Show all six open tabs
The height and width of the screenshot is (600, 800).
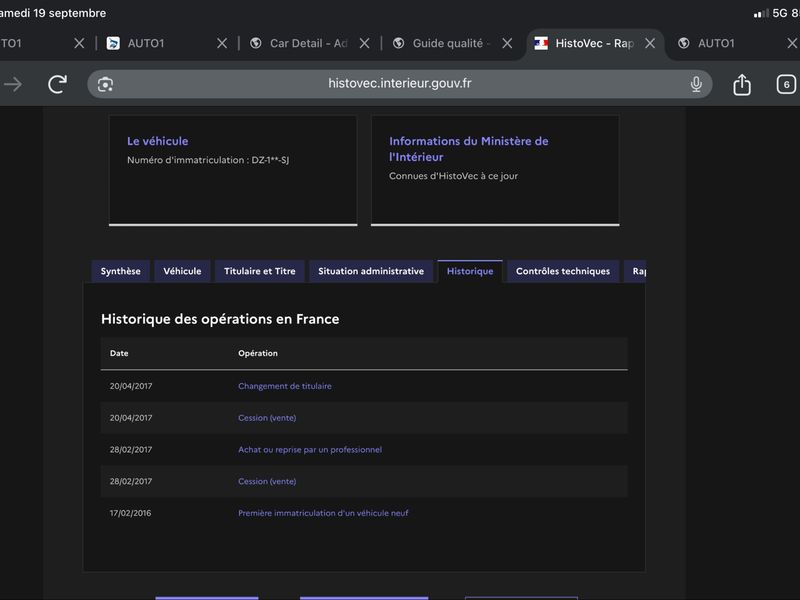(786, 84)
